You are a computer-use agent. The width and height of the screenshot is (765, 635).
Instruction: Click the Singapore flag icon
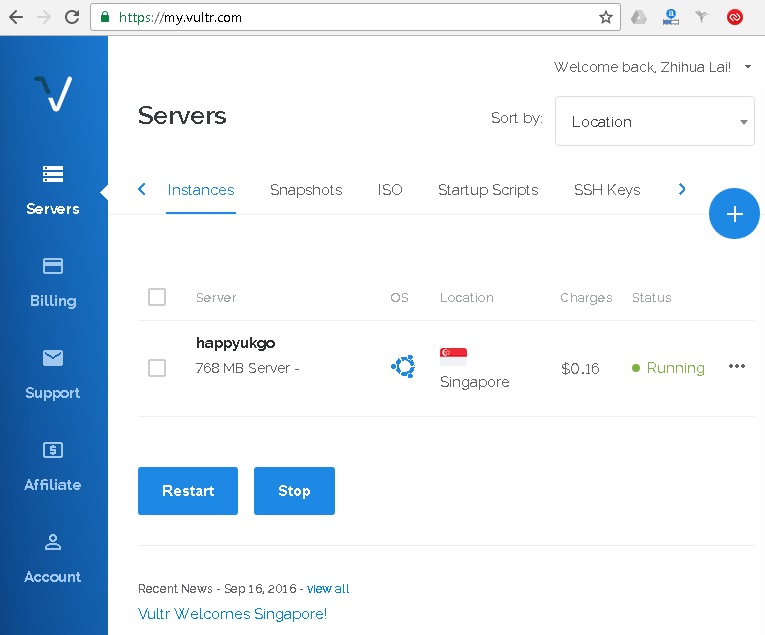[453, 357]
